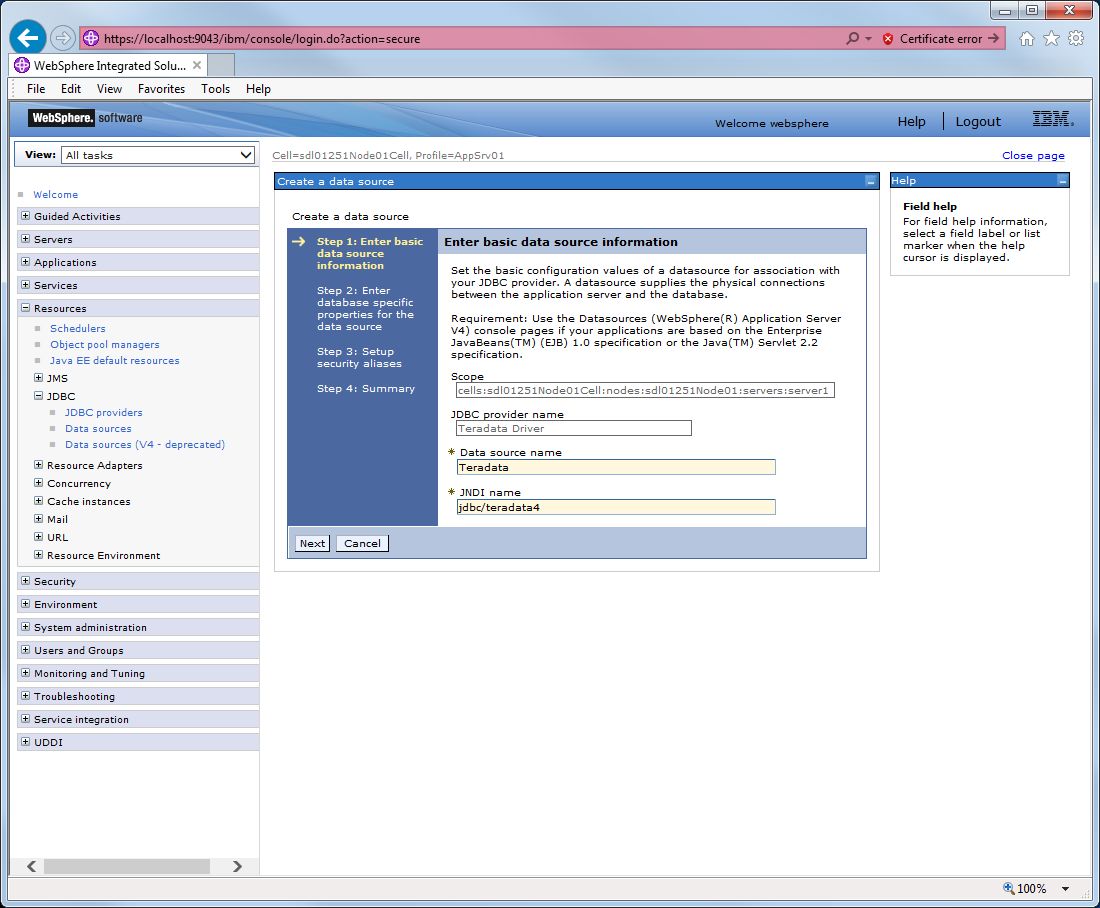The height and width of the screenshot is (908, 1100).
Task: Expand the Mail node
Action: click(x=39, y=519)
